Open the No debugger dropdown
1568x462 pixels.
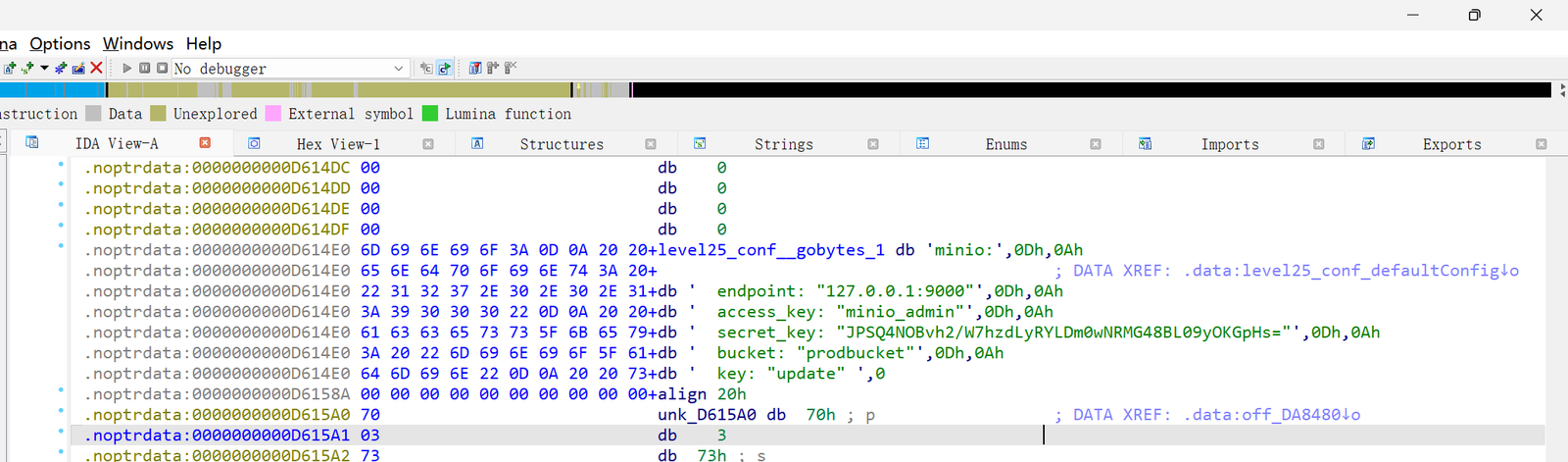(x=290, y=68)
